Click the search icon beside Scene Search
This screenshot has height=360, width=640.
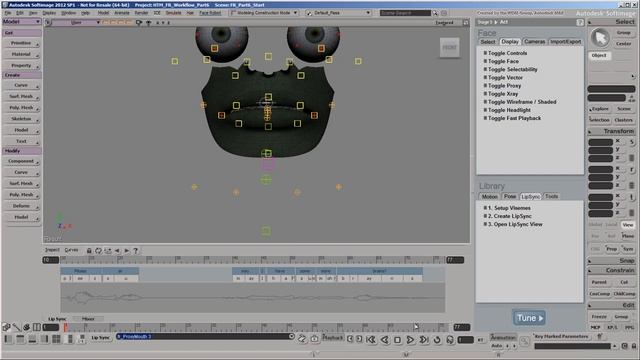(435, 13)
